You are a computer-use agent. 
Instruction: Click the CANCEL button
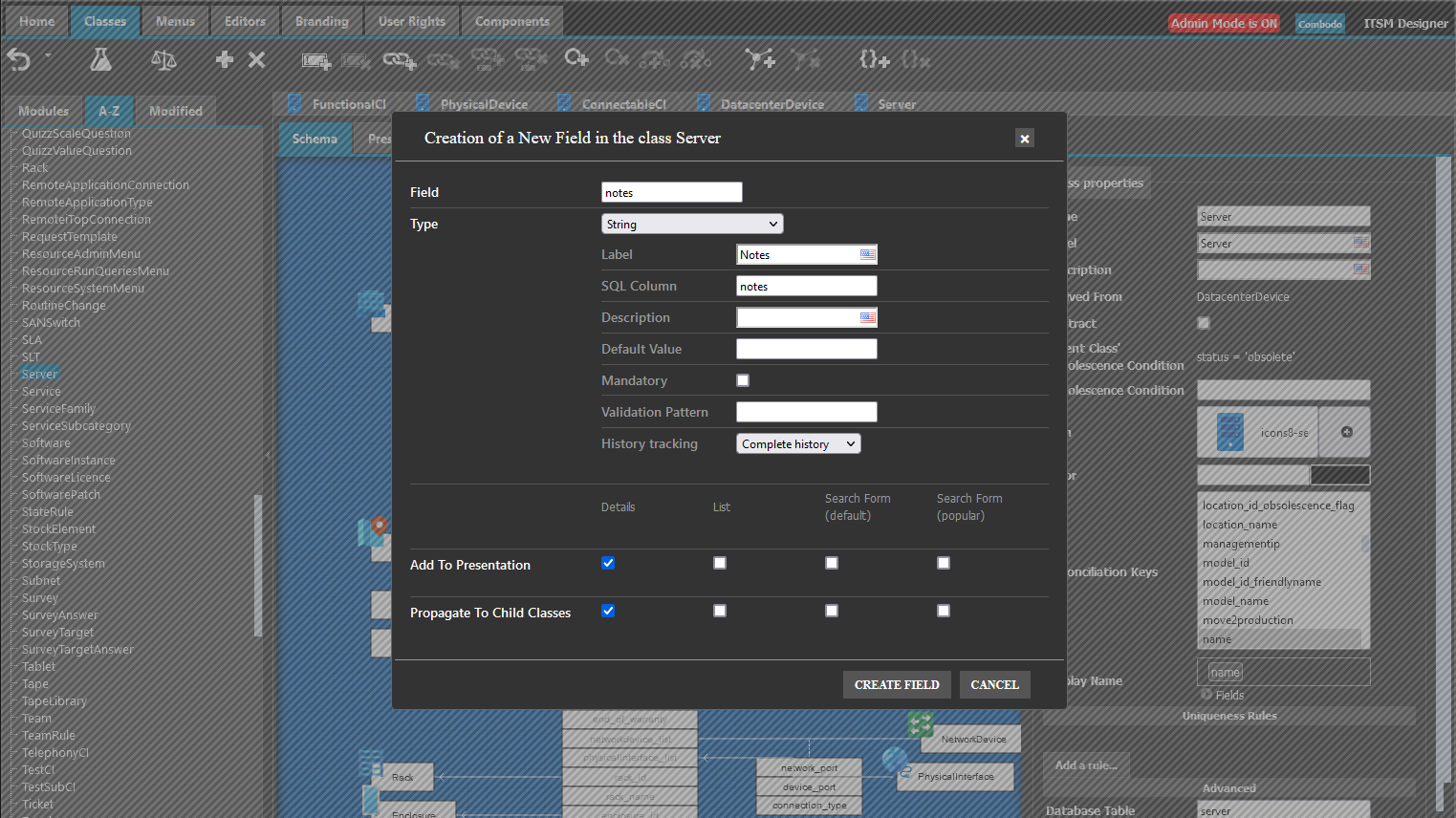tap(994, 684)
